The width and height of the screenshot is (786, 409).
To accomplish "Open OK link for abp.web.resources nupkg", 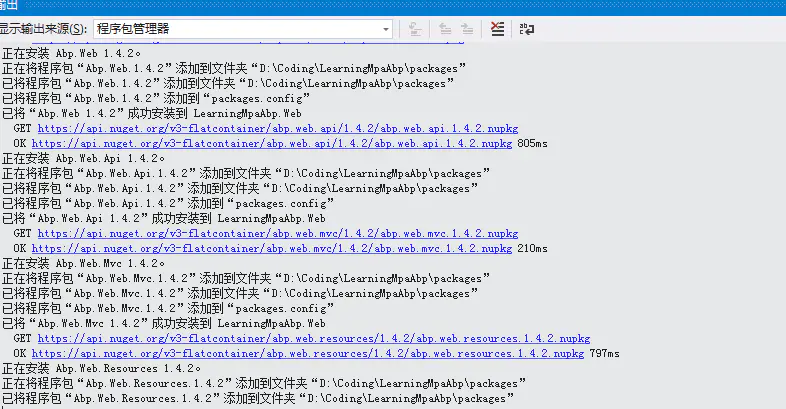I will tap(308, 354).
